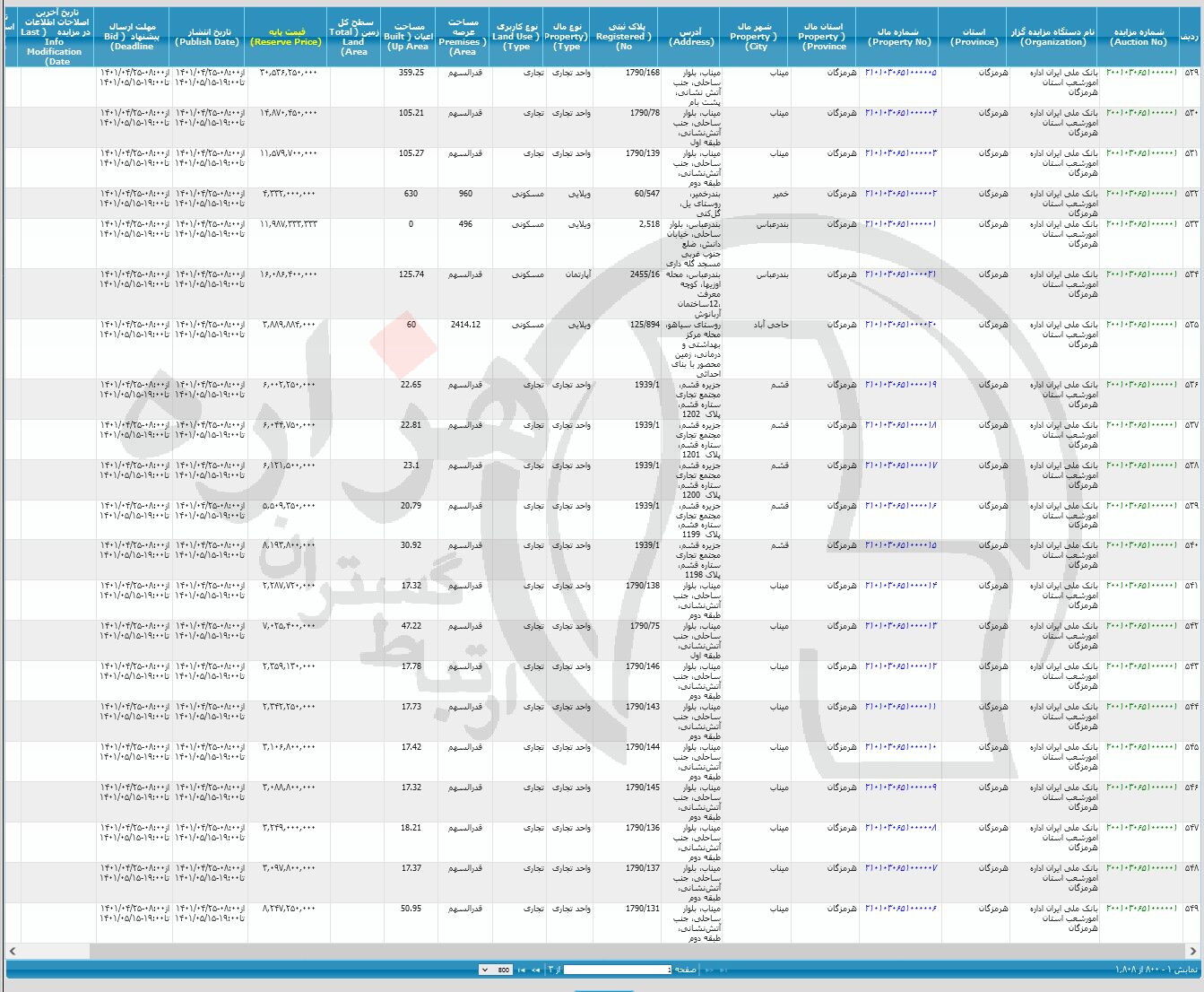
Task: Sort by the Land Use Type column header
Action: [x=516, y=38]
